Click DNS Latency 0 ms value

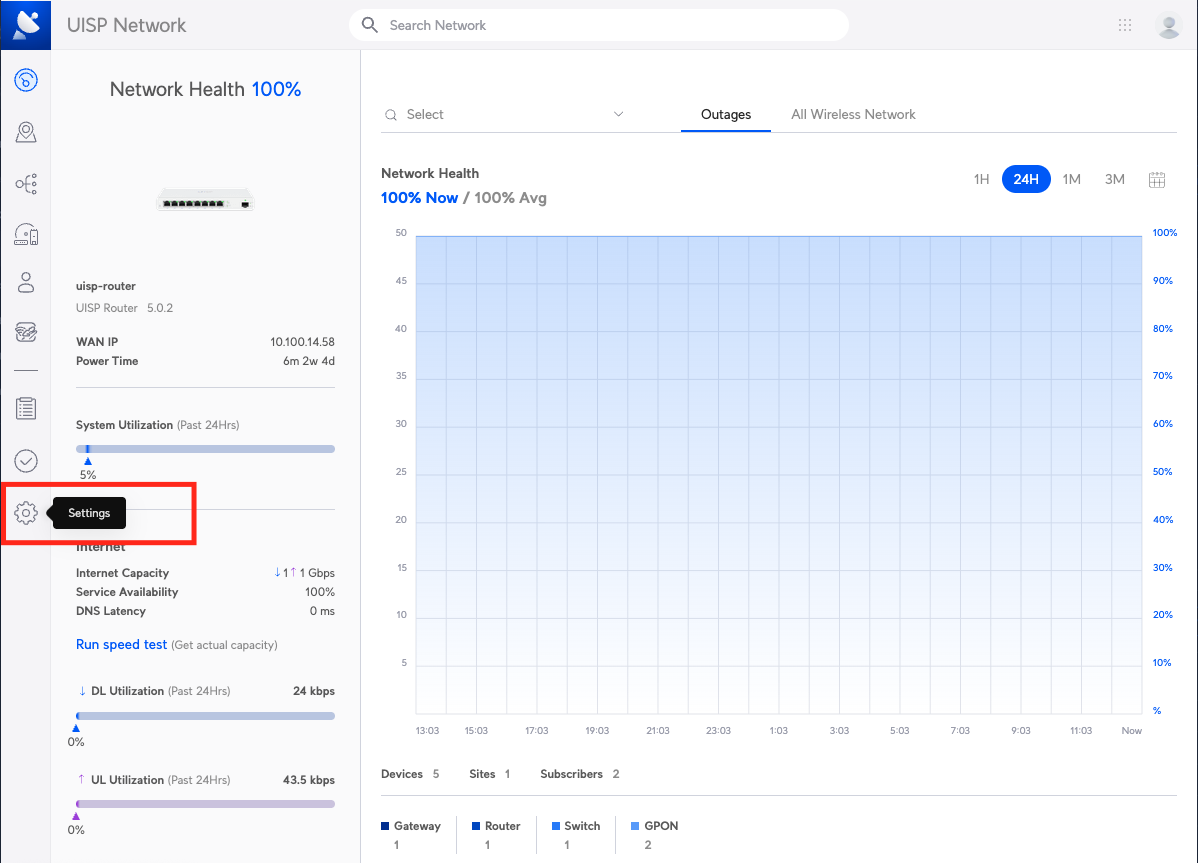coord(322,611)
